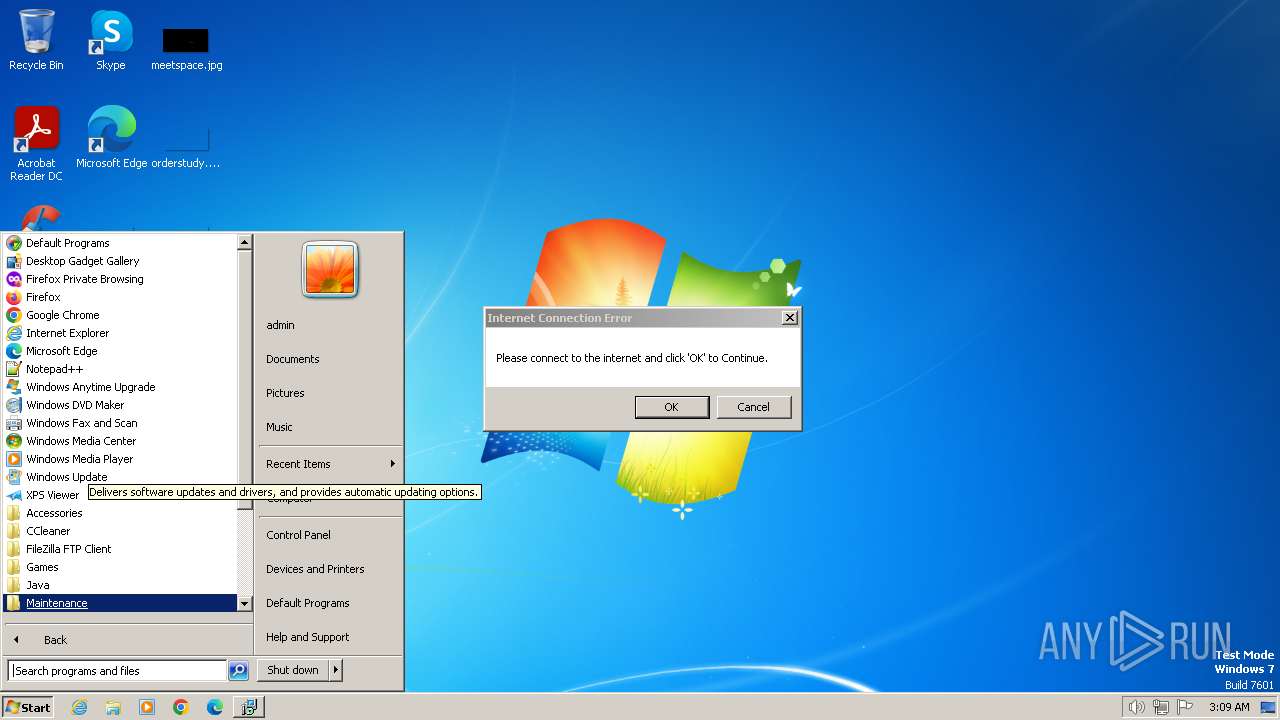The image size is (1280, 720).
Task: Expand Games folder
Action: click(120, 567)
